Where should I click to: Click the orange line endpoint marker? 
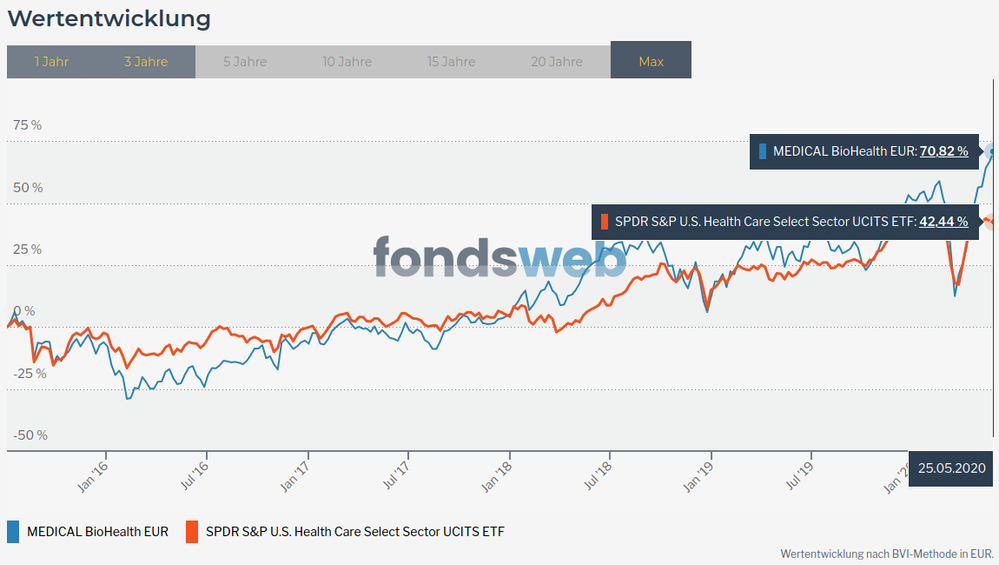[989, 221]
